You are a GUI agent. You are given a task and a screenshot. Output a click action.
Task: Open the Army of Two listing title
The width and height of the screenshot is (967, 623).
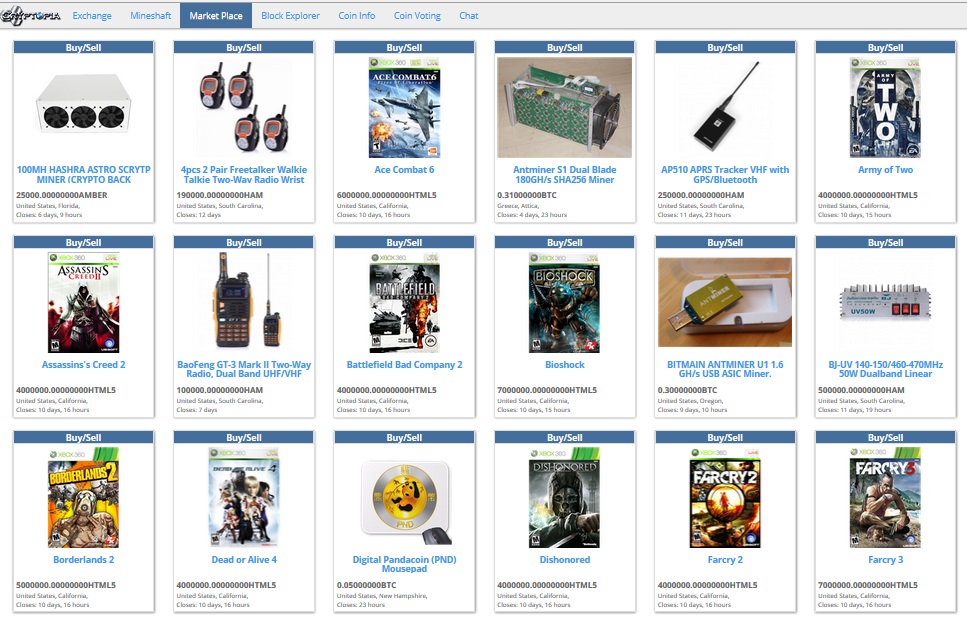(x=886, y=170)
